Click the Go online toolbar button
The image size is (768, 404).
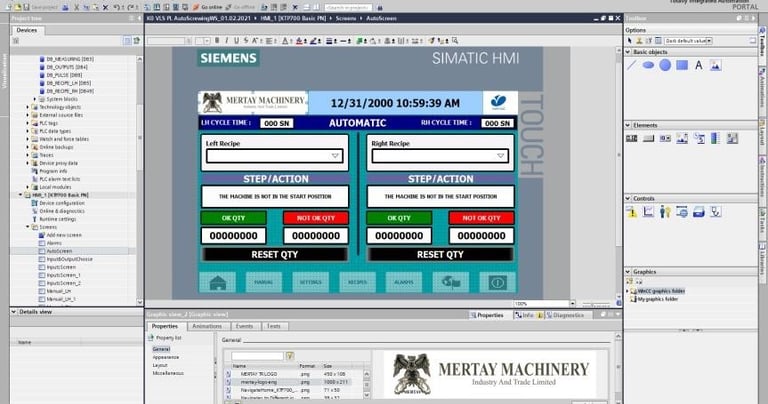click(208, 7)
